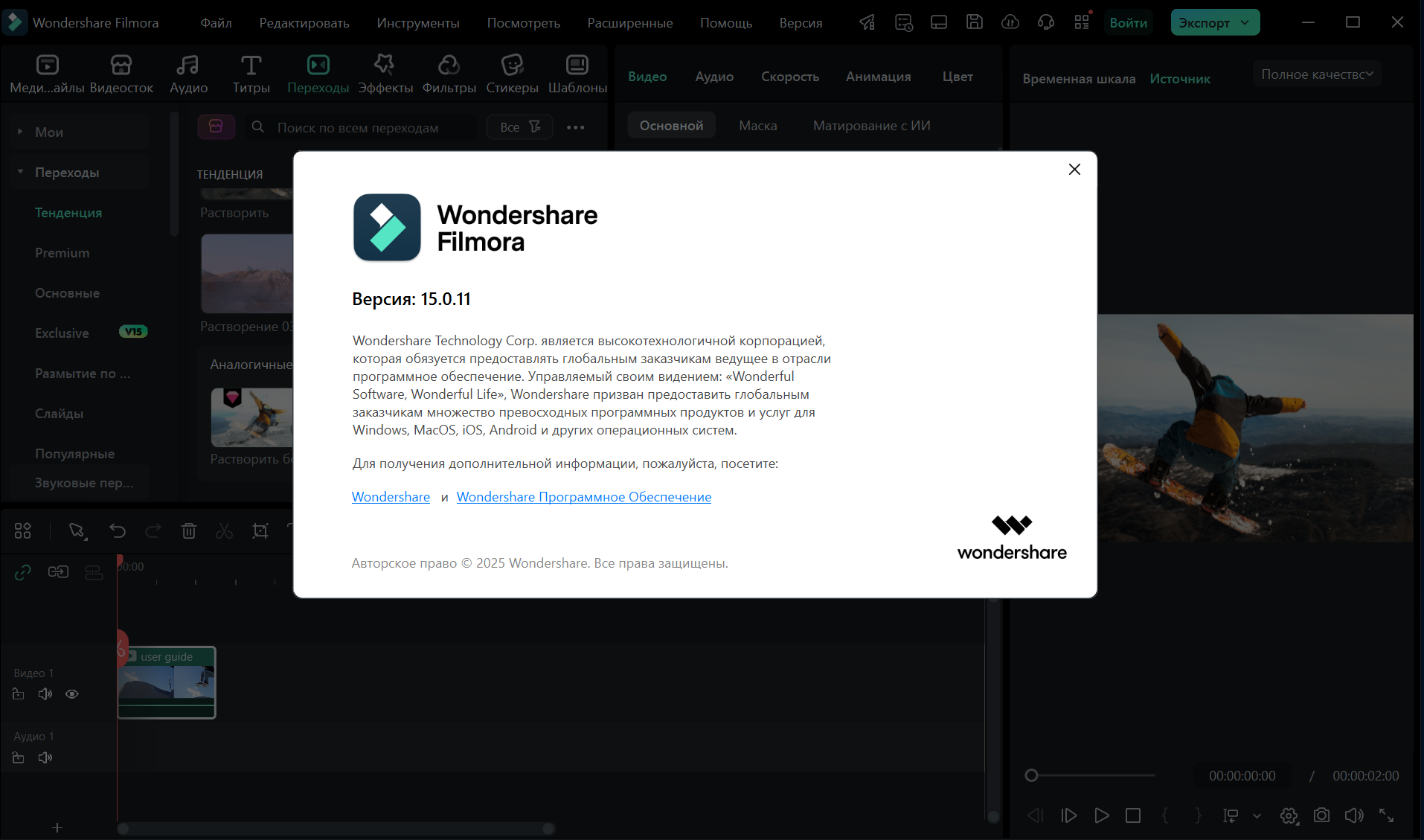Open the Редактировать menu

click(304, 22)
